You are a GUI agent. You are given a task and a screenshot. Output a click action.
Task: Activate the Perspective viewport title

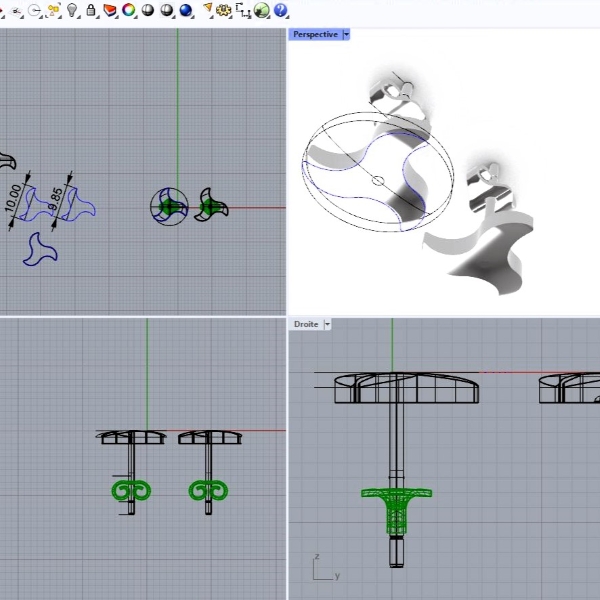[x=315, y=34]
